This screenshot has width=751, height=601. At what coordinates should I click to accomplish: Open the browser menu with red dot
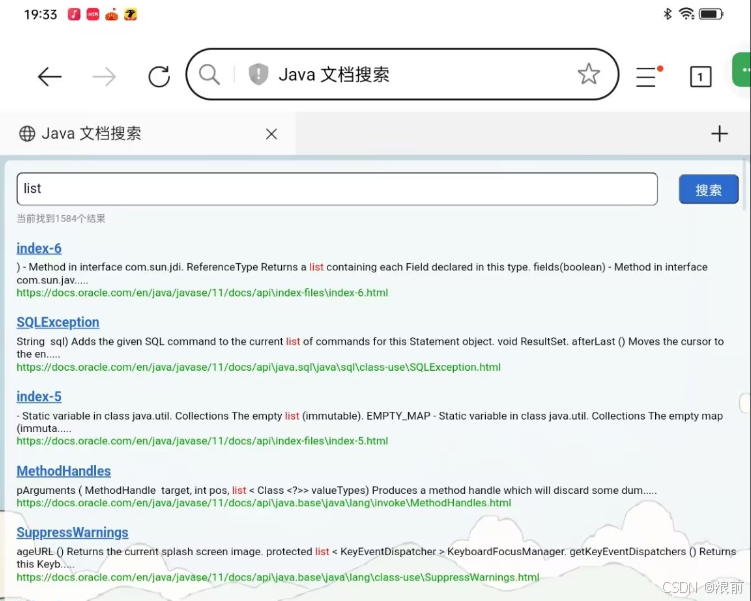click(x=649, y=76)
